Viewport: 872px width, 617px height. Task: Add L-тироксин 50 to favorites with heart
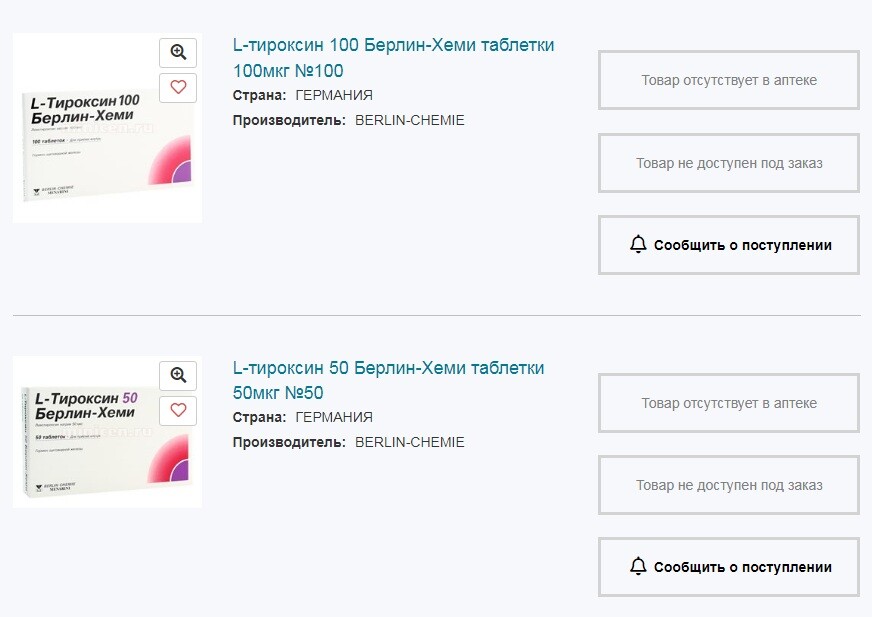tap(178, 411)
